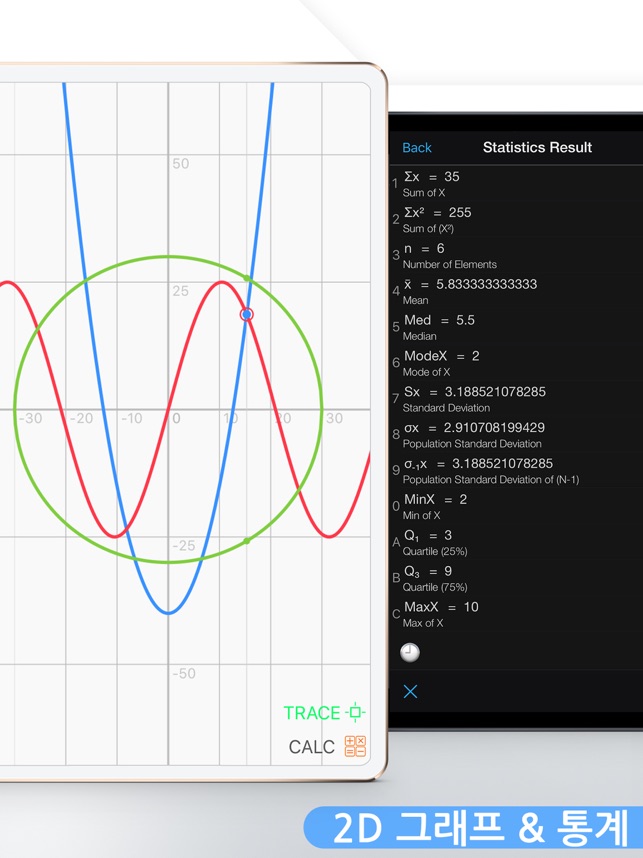Select the 'n = 6' result row

click(x=516, y=256)
